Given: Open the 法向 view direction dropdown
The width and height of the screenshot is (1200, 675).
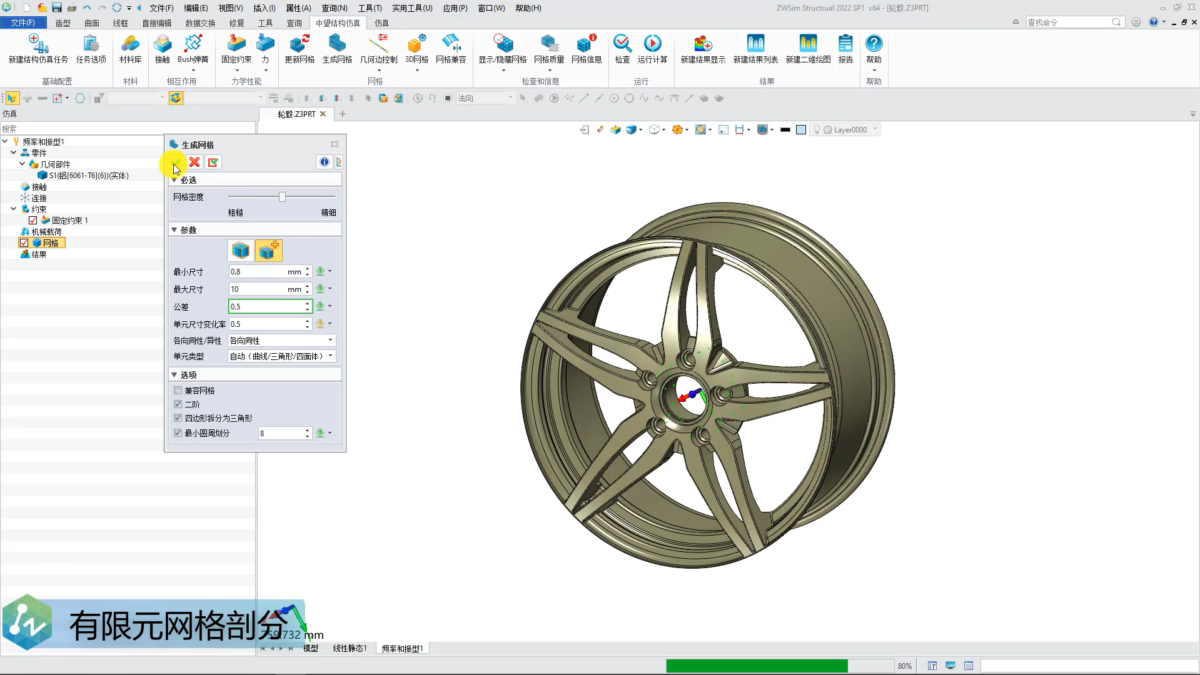Looking at the screenshot, I should (x=485, y=98).
